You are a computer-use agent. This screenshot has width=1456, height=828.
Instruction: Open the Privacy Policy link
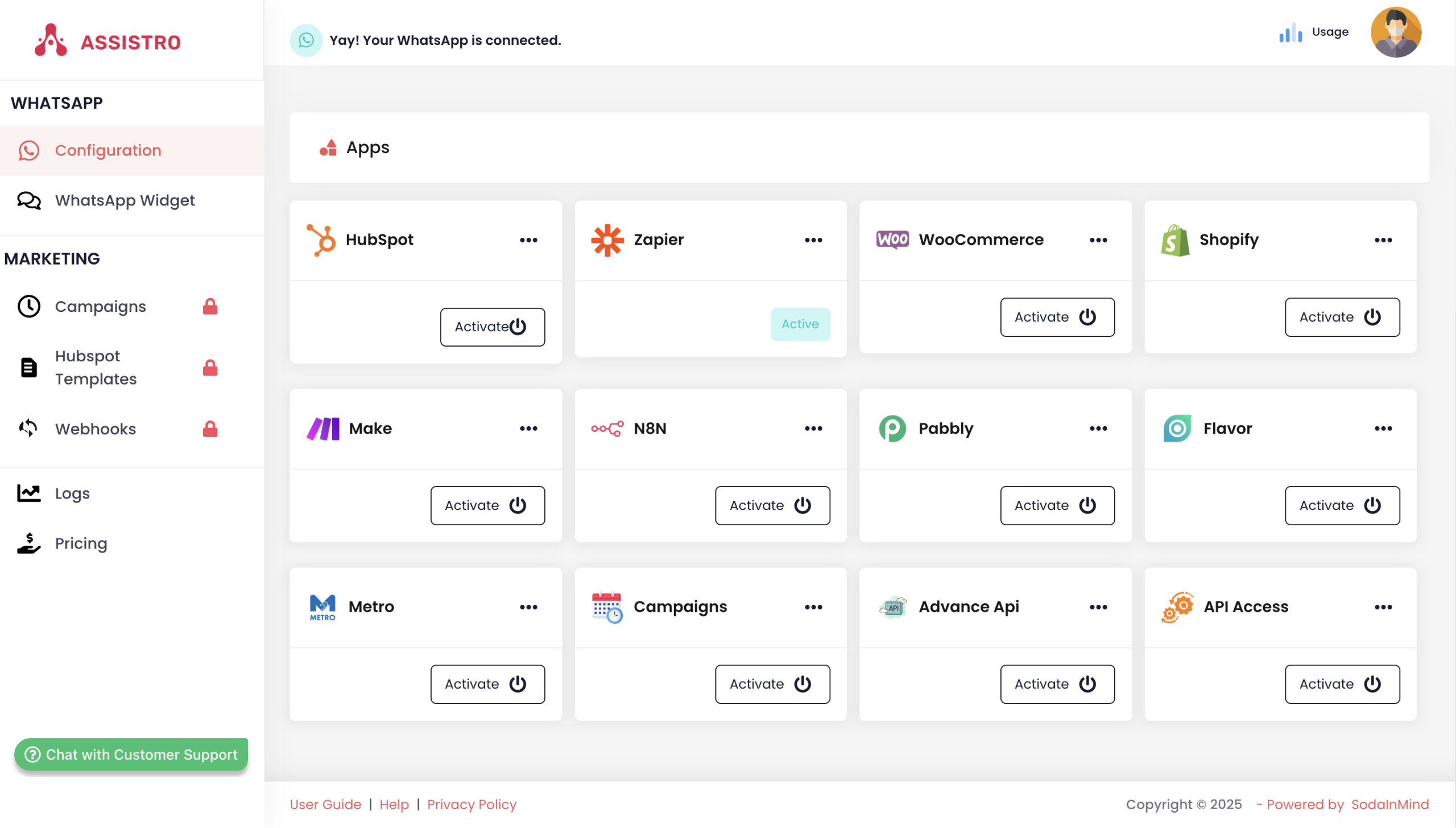tap(471, 804)
